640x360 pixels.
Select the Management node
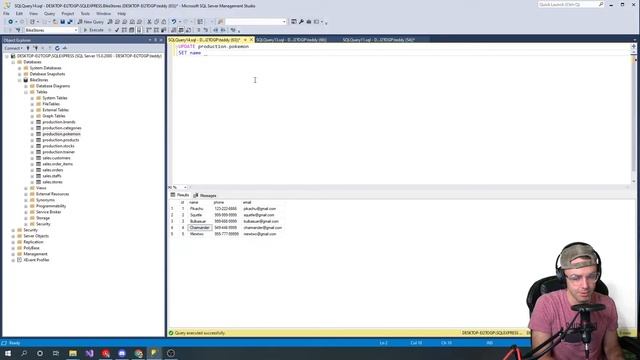35,254
